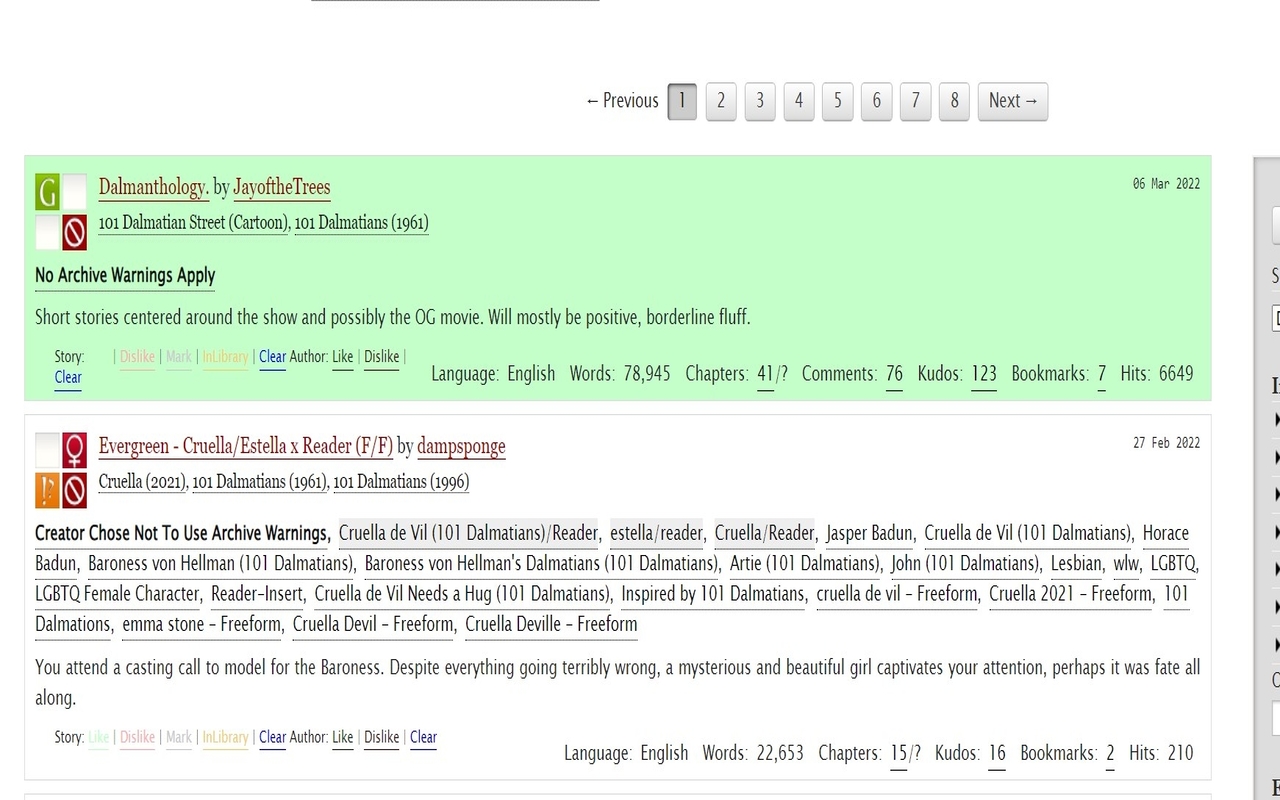Jump to page 4
The width and height of the screenshot is (1280, 800).
tap(799, 101)
